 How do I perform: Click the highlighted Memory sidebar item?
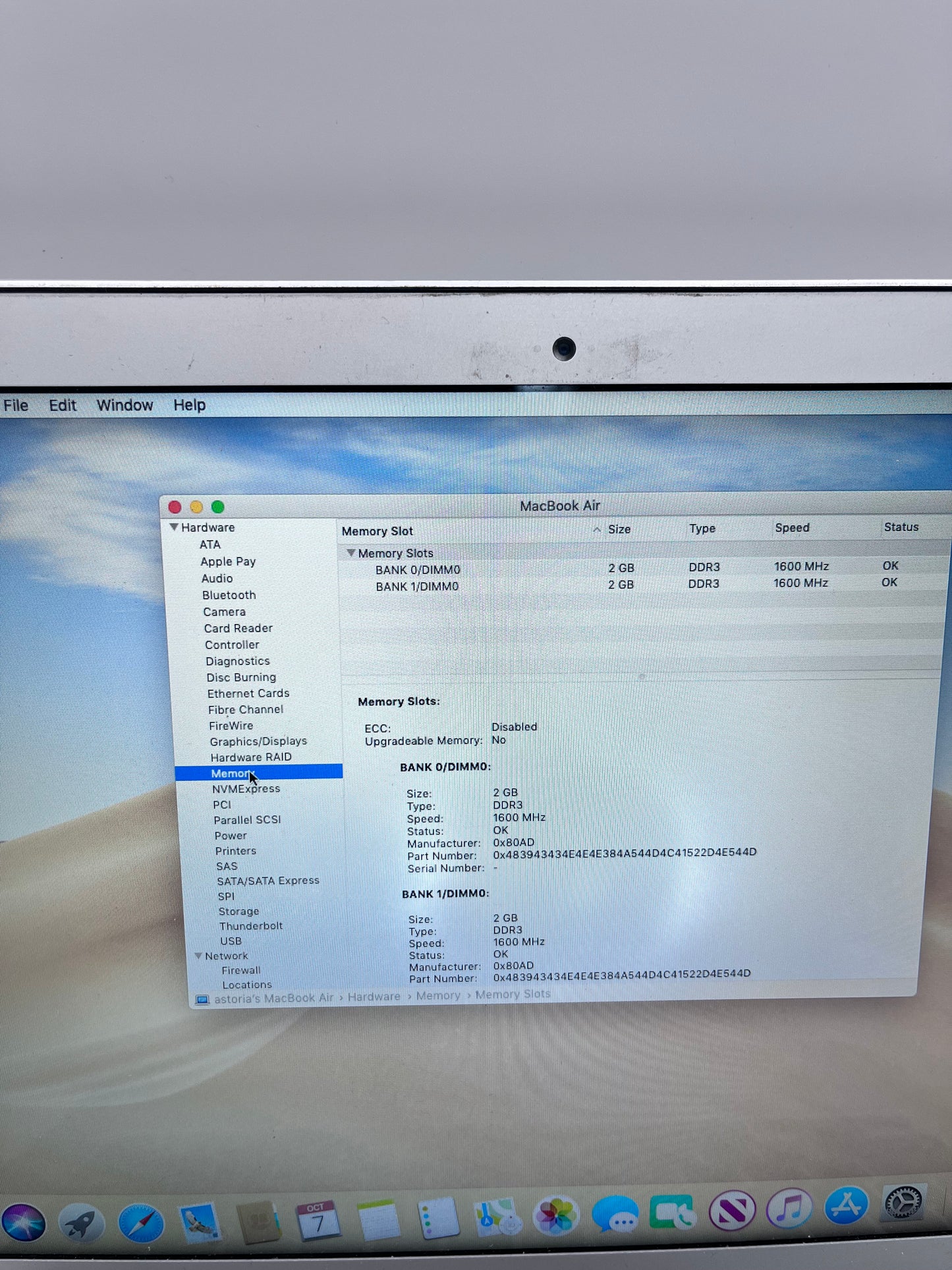tap(259, 772)
